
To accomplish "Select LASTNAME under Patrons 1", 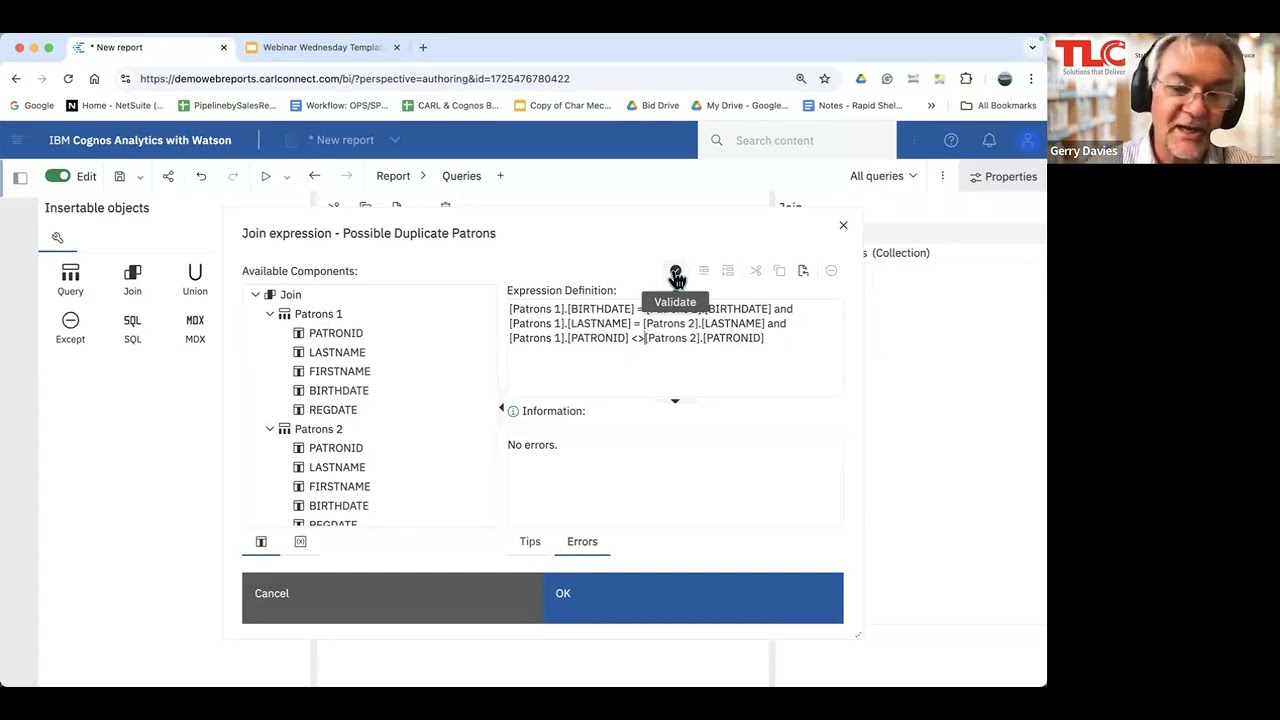I will (337, 352).
